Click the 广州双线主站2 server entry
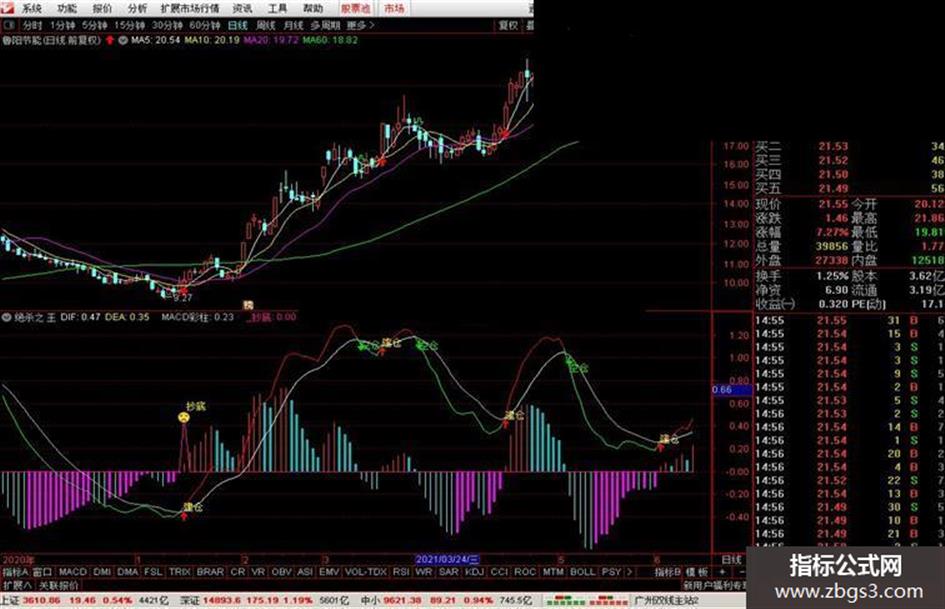The height and width of the screenshot is (609, 945). (665, 601)
